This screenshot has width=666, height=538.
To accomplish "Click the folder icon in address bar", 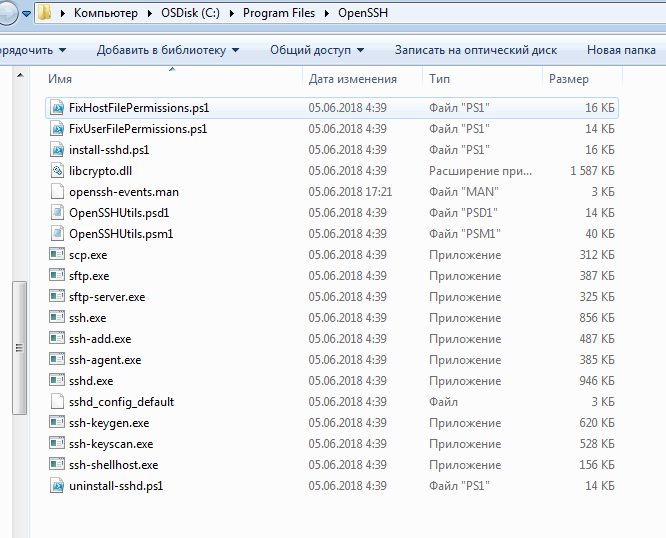I will pyautogui.click(x=46, y=14).
